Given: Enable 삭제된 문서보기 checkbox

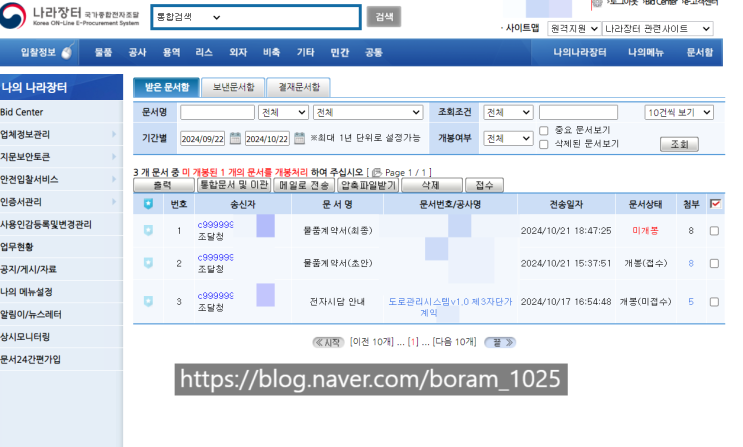Looking at the screenshot, I should pyautogui.click(x=544, y=144).
